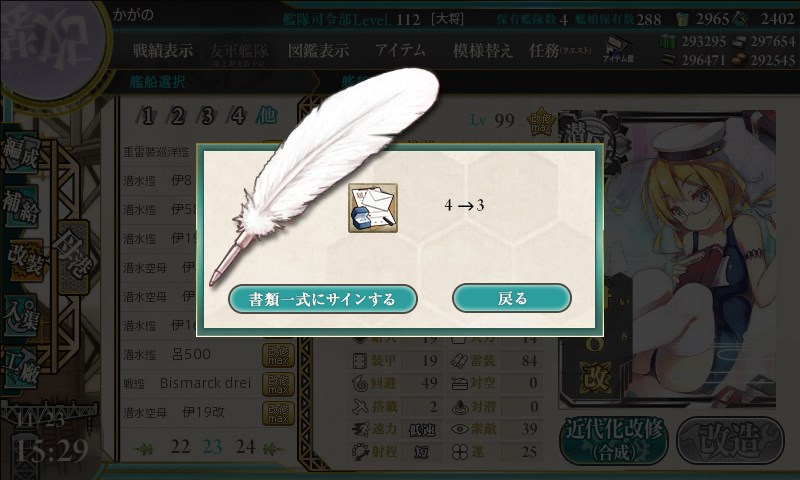Open the 入渠 docking sidebar icon
The width and height of the screenshot is (800, 480).
point(21,316)
